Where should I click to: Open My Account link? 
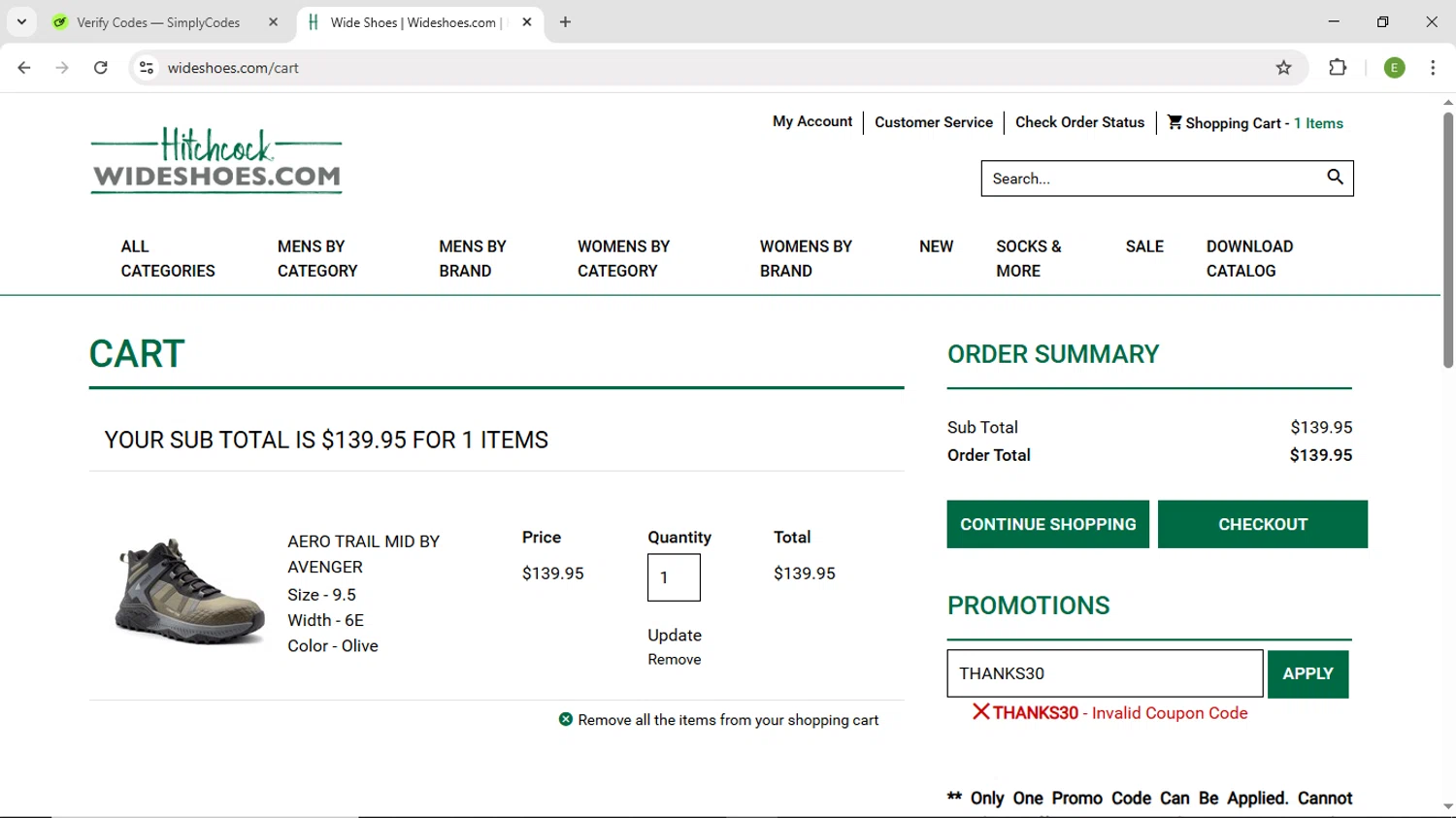click(x=812, y=121)
